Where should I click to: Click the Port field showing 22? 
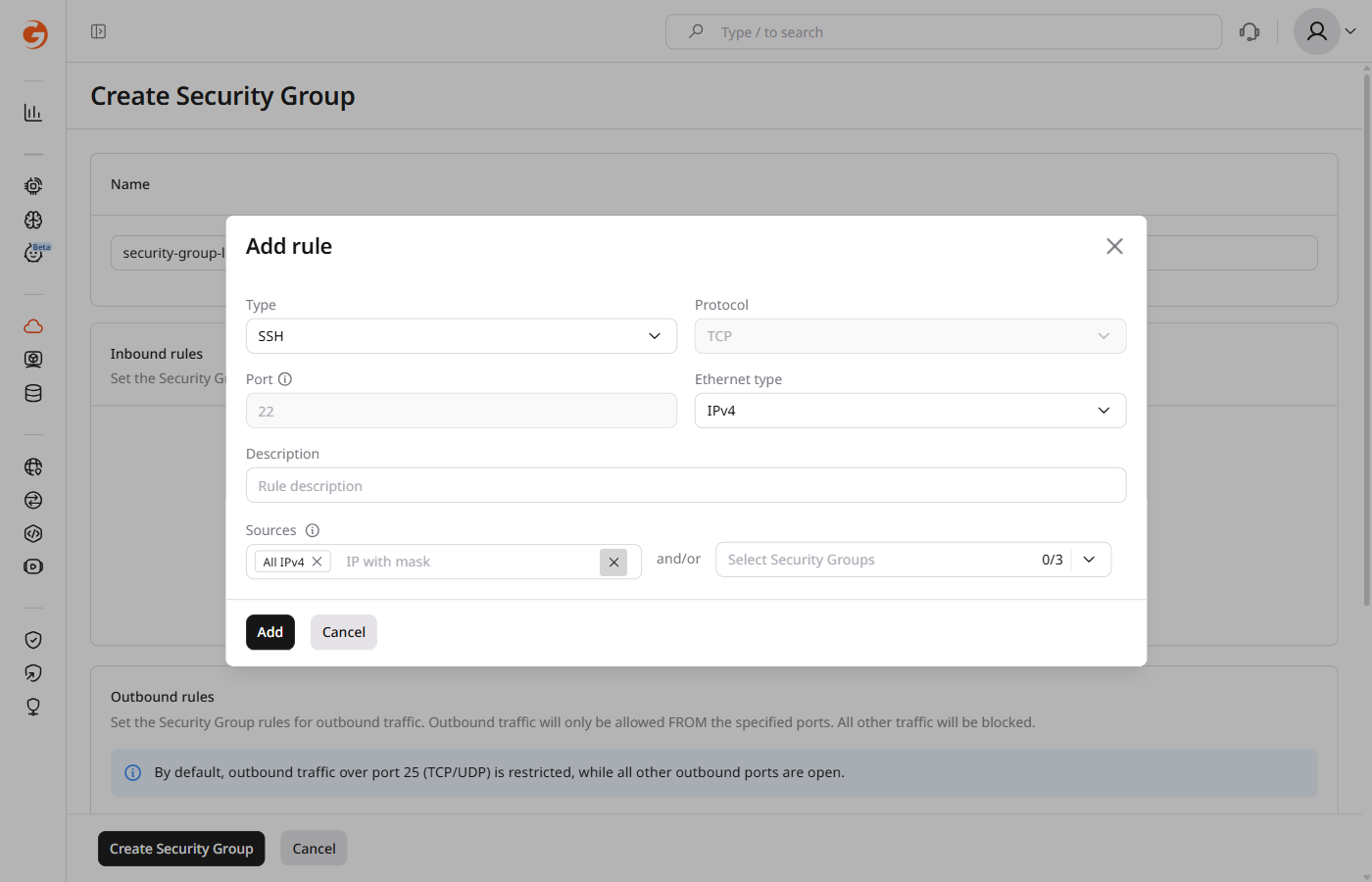click(x=462, y=411)
